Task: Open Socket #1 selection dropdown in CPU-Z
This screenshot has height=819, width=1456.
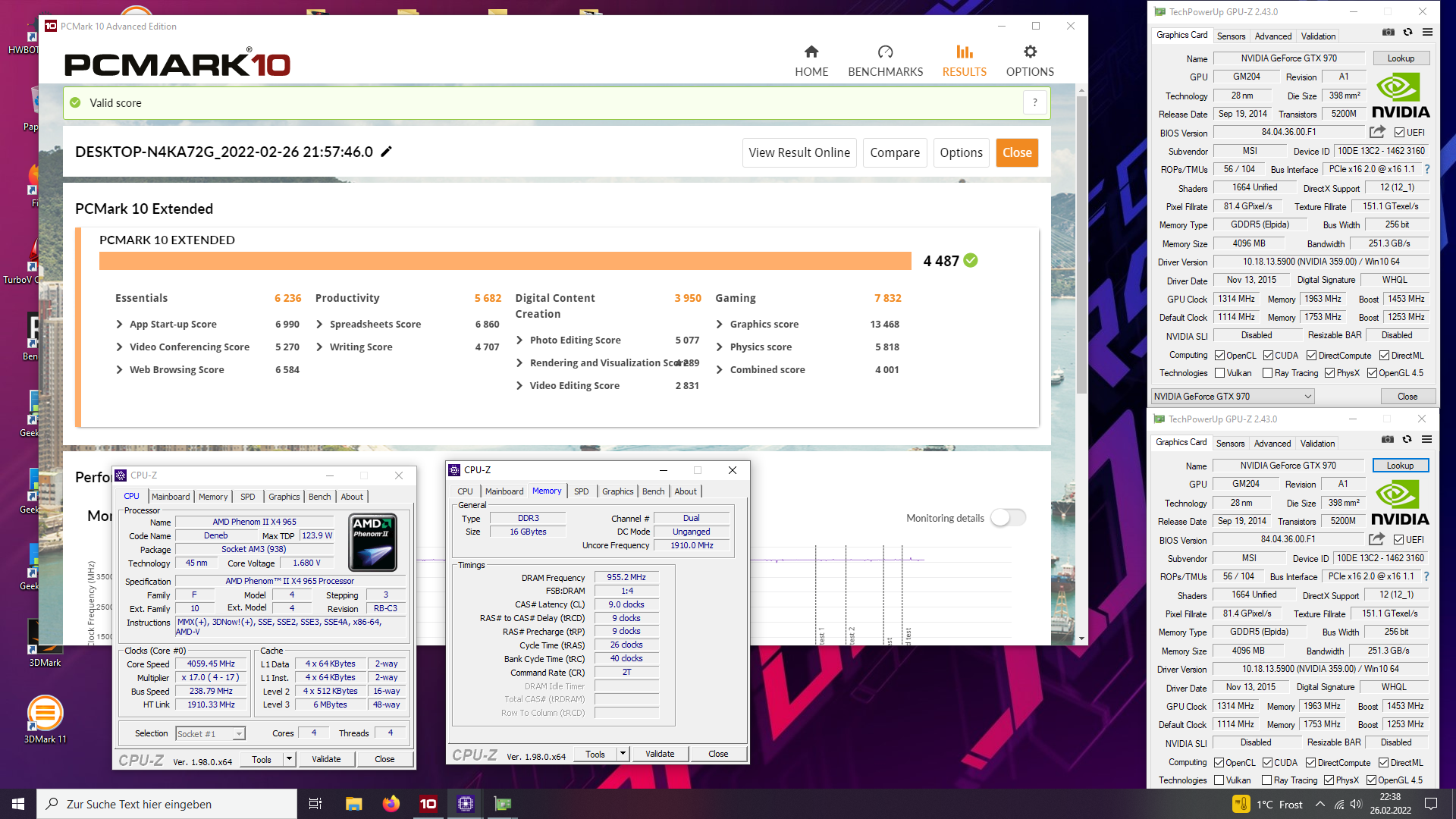Action: pyautogui.click(x=210, y=733)
